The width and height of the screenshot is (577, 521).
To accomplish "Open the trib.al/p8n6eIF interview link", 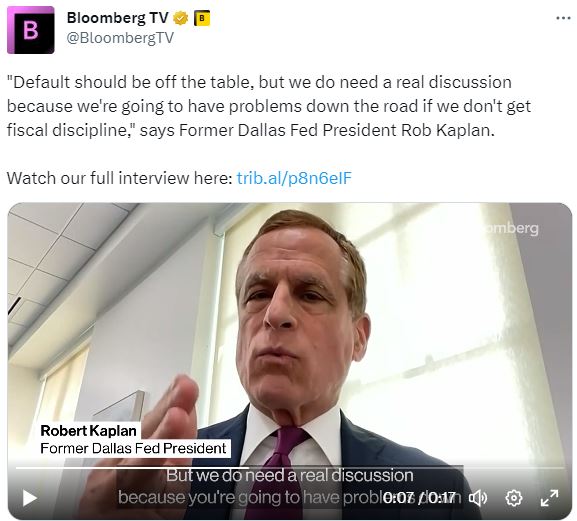I will click(x=294, y=178).
